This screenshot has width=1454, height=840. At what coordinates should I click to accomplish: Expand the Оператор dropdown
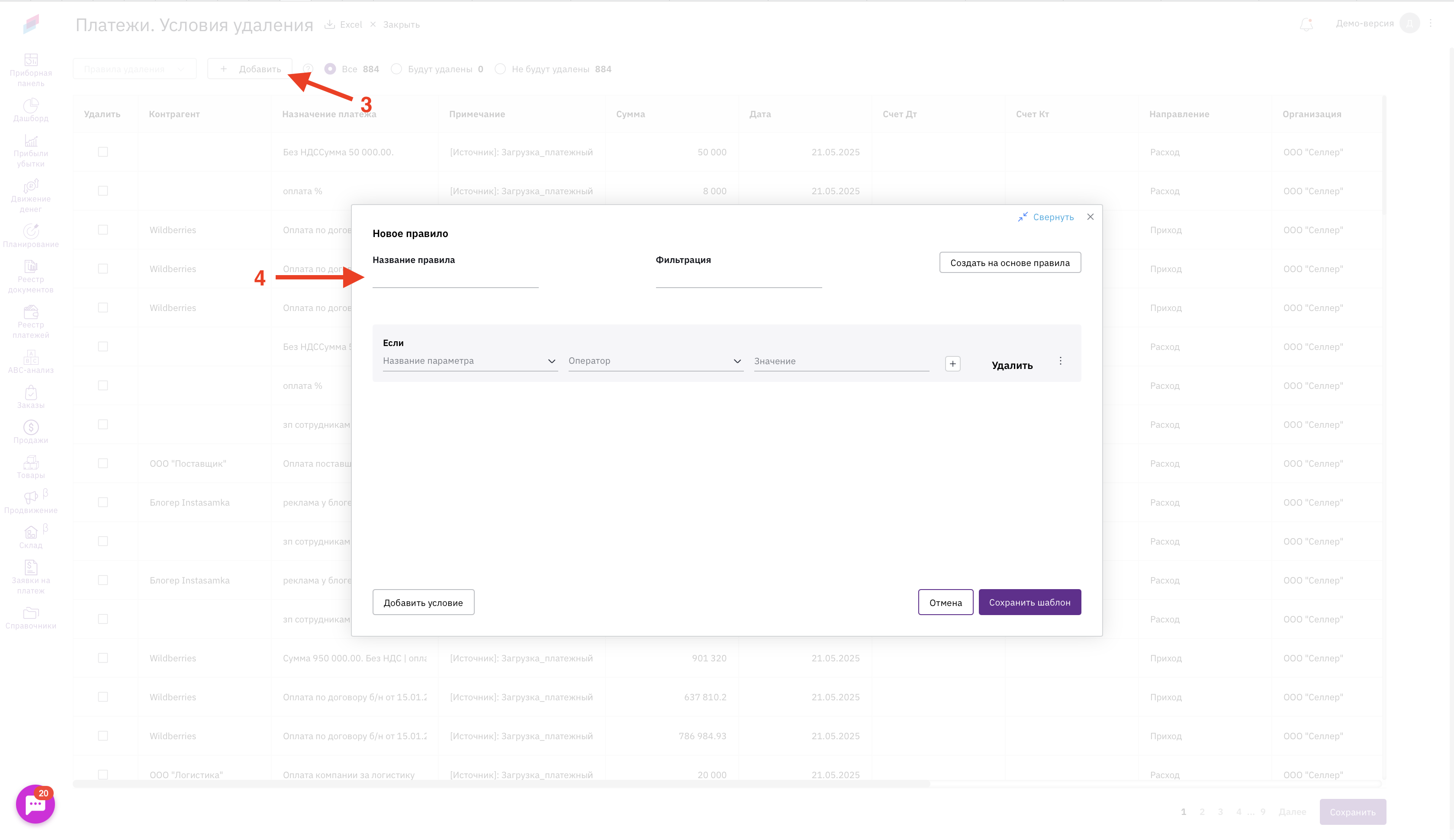click(x=656, y=361)
